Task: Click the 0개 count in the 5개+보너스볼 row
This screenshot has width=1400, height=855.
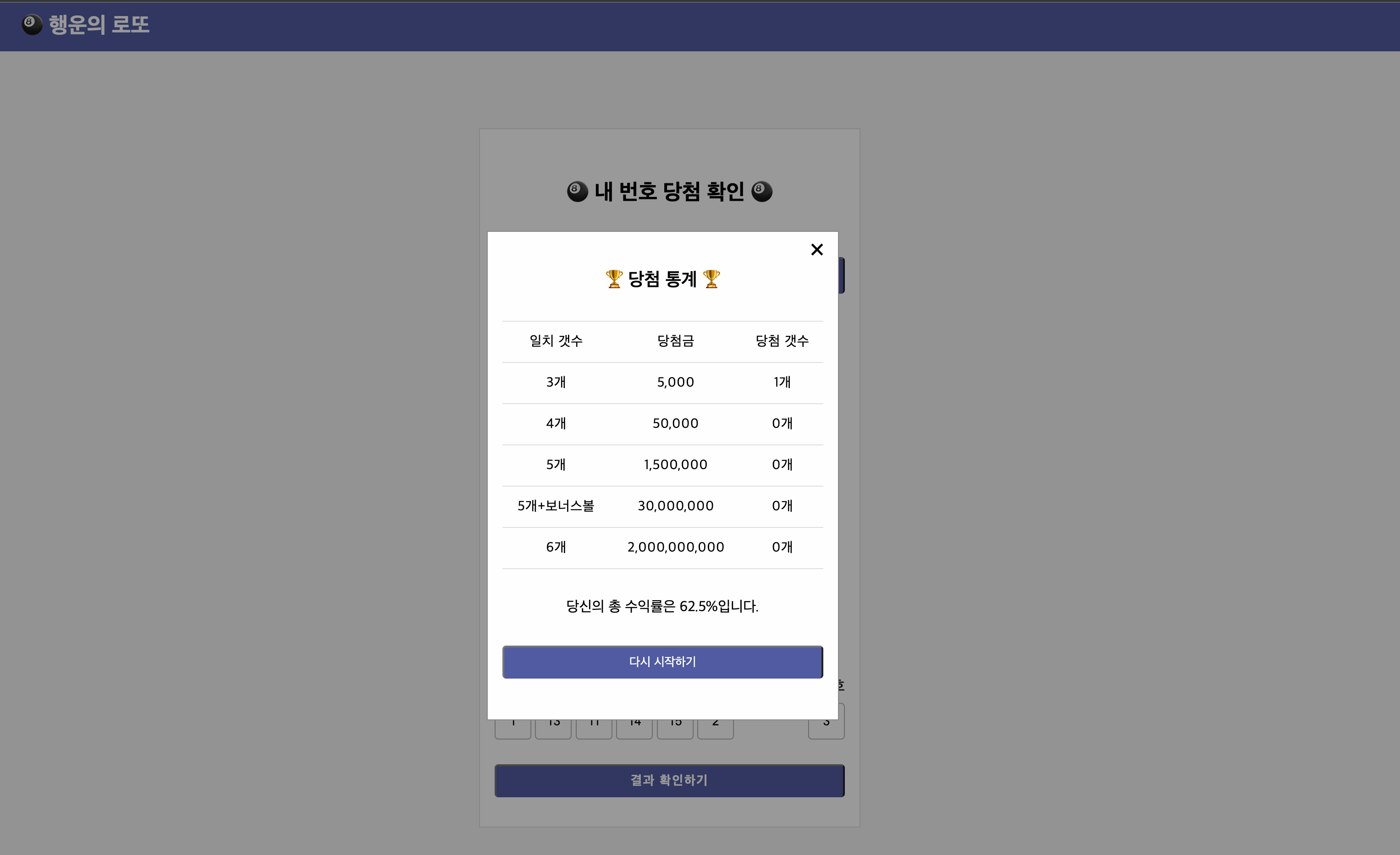Action: coord(782,506)
